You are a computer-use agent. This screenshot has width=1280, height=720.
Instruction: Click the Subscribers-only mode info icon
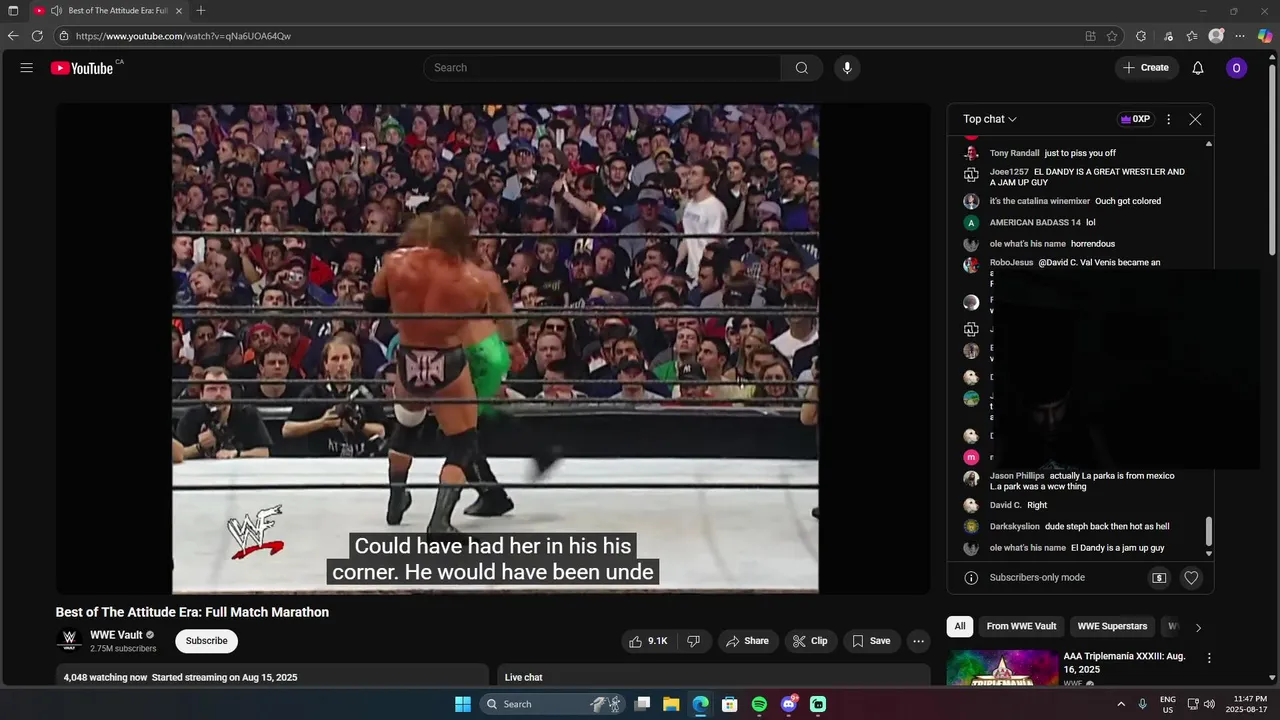[x=971, y=578]
